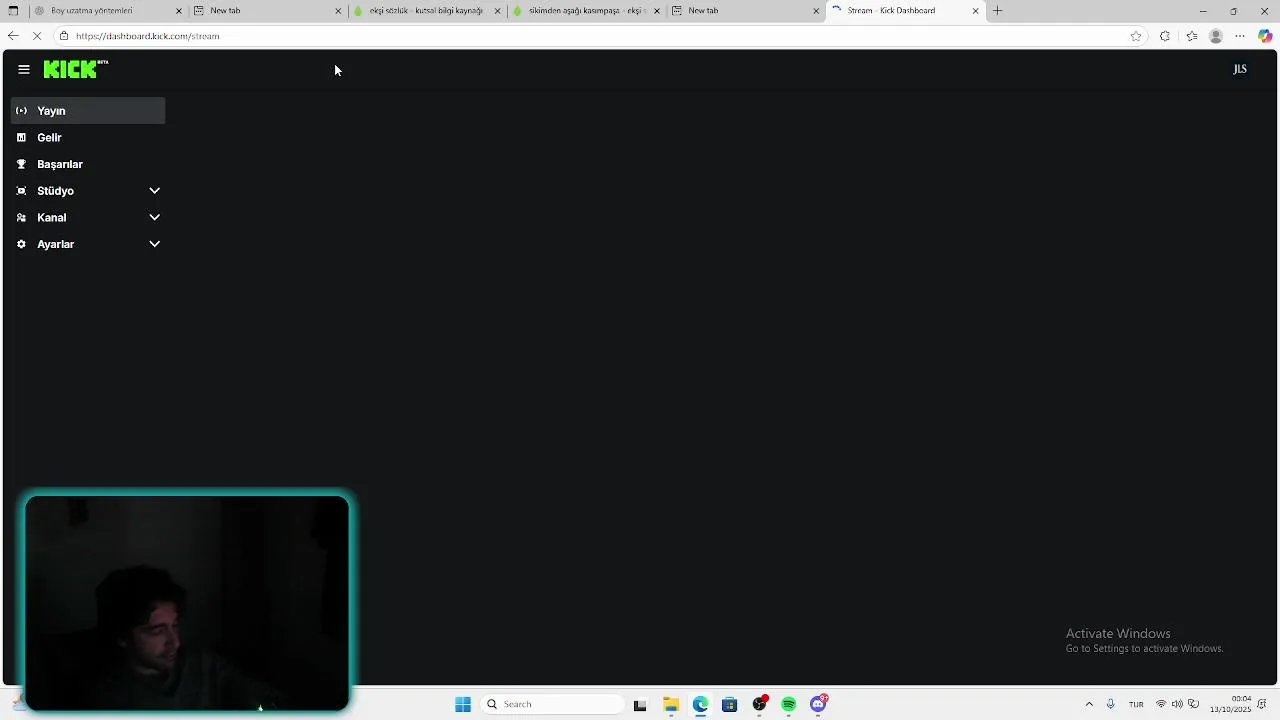Screen dimensions: 1280x720
Task: Switch to ekşi sözlük kutsal bilgi tab
Action: (427, 11)
